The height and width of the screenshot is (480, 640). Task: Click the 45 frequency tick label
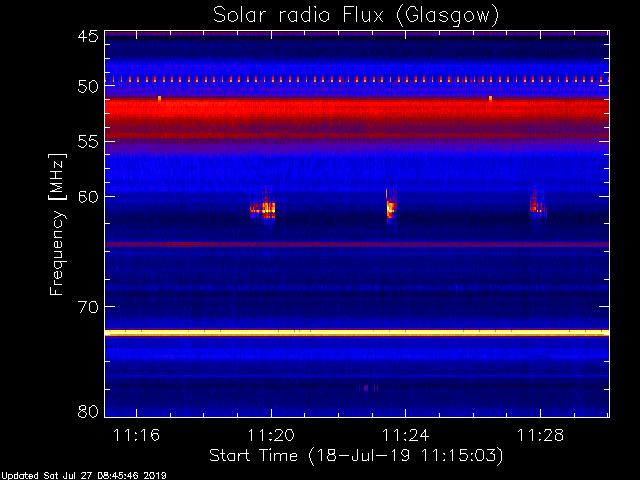coord(88,36)
